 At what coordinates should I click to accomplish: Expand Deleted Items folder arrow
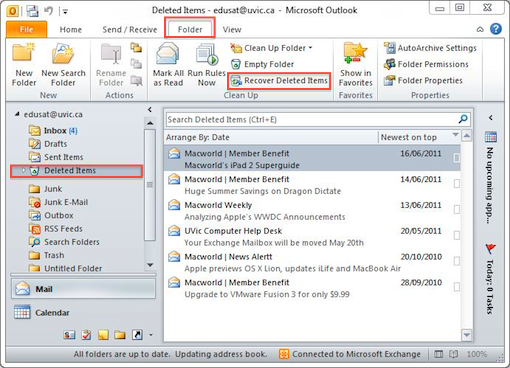click(23, 170)
